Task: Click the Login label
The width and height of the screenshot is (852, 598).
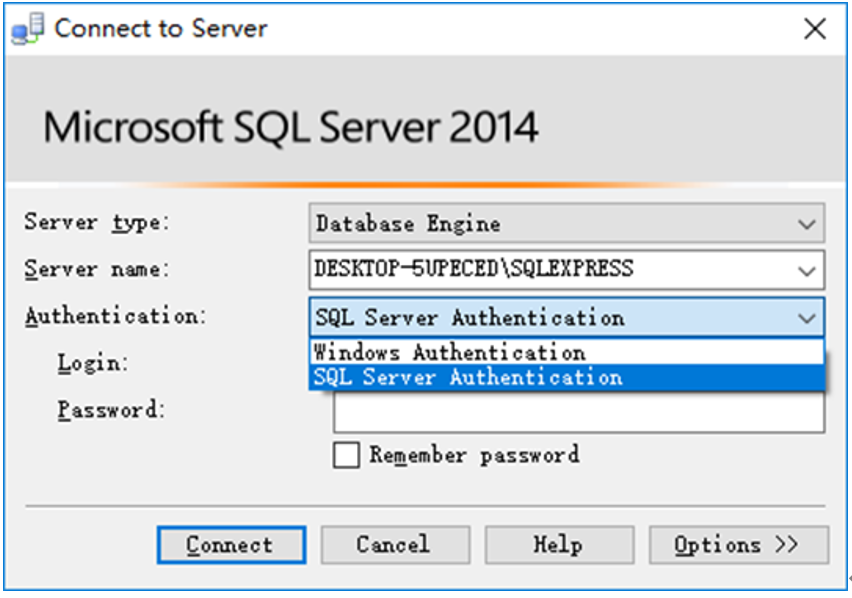Action: pos(93,363)
